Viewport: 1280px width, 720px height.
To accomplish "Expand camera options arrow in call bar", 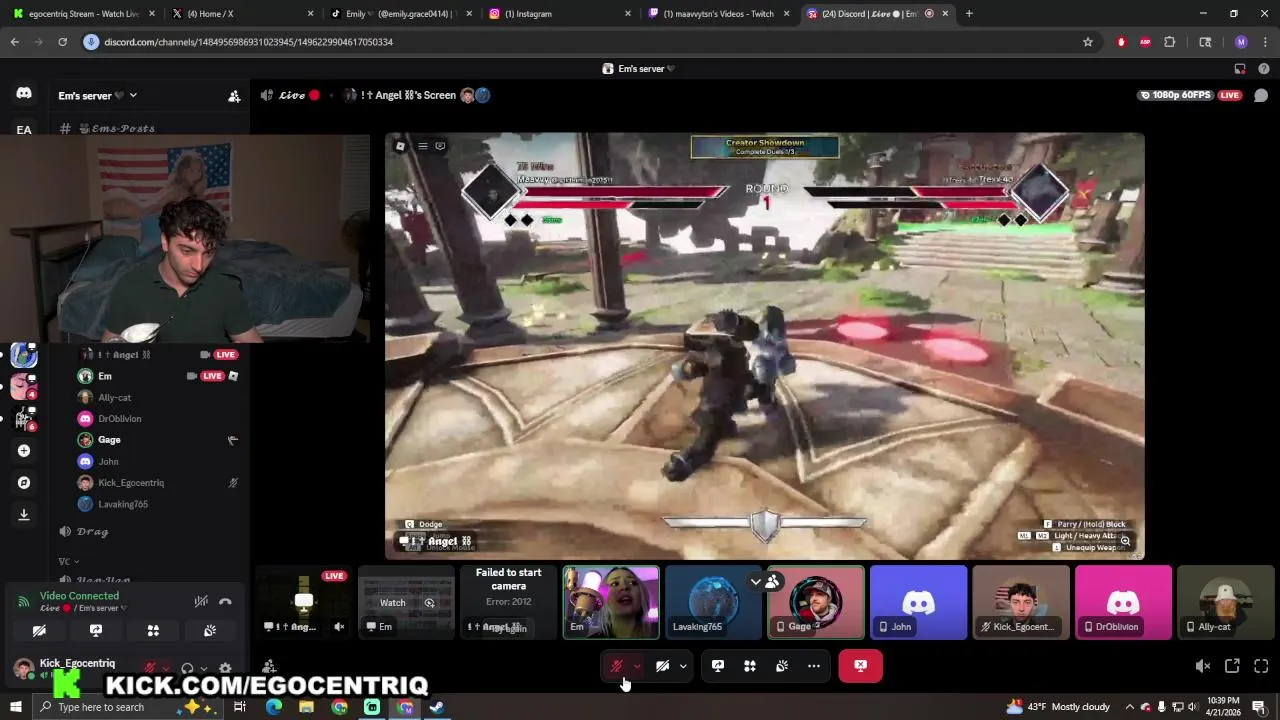I will [x=683, y=666].
